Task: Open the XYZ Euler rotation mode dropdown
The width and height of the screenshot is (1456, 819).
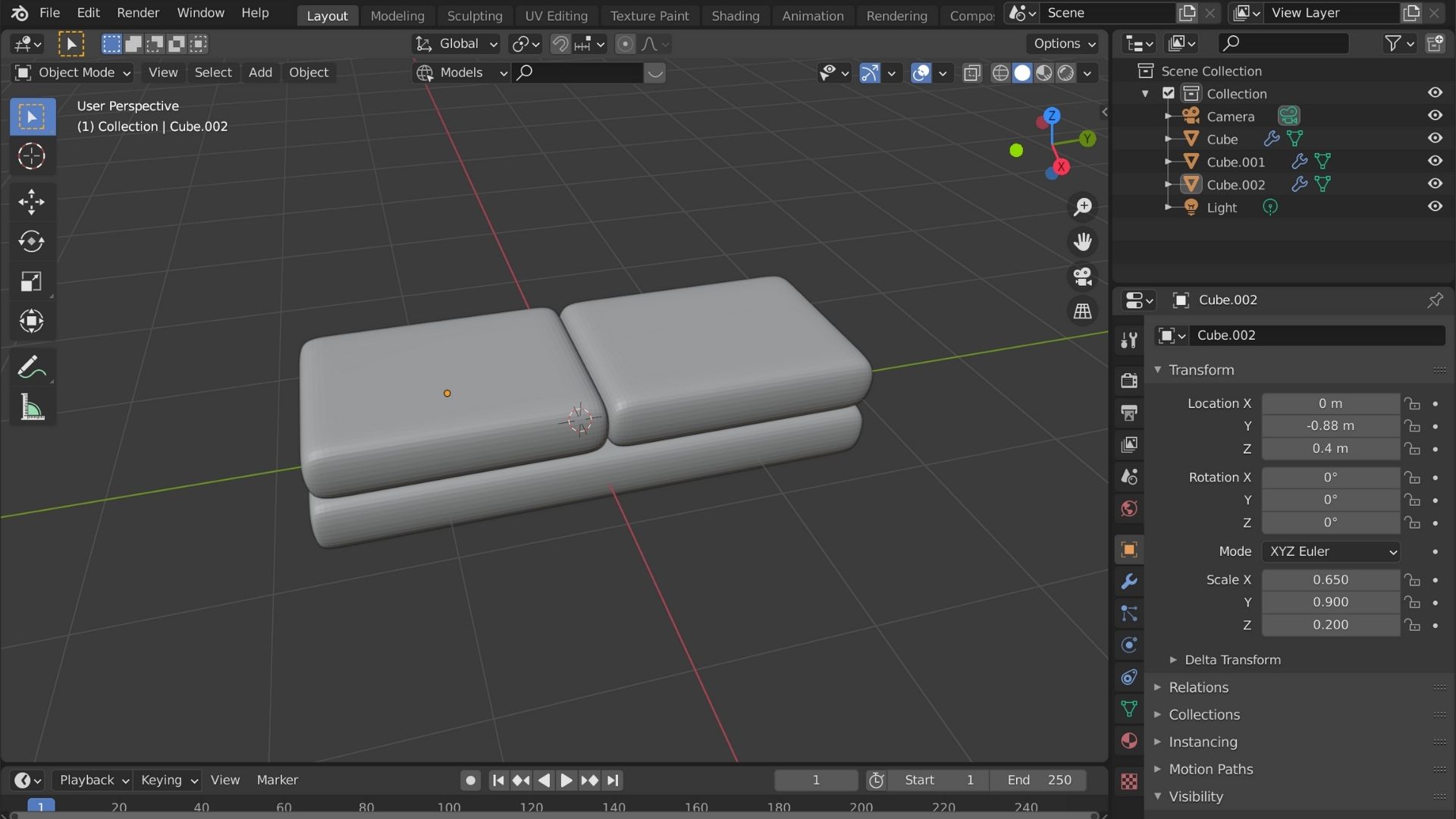Action: tap(1331, 551)
